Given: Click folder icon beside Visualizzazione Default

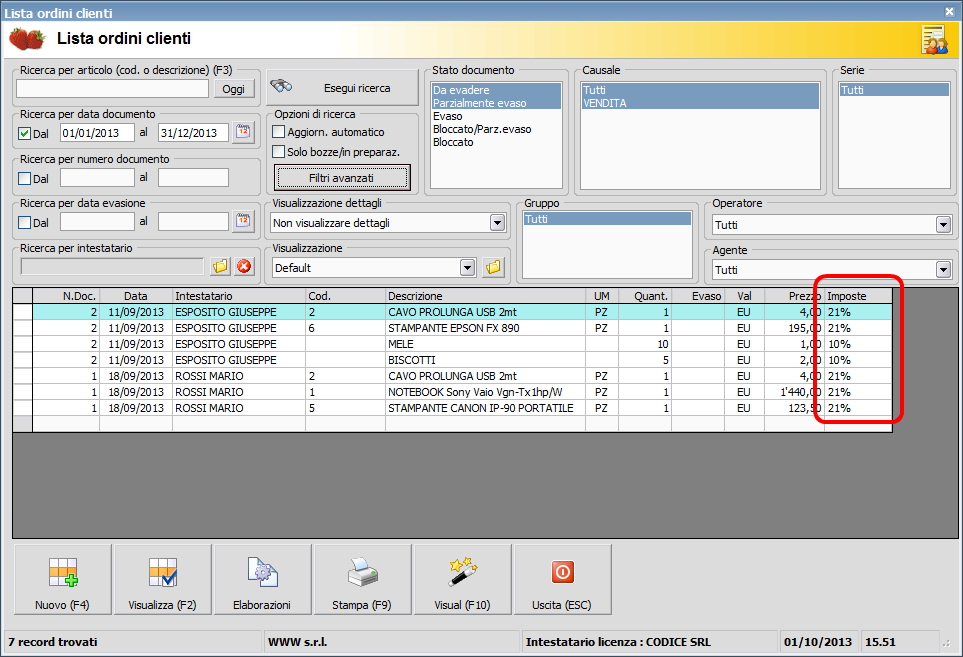Looking at the screenshot, I should [x=492, y=267].
